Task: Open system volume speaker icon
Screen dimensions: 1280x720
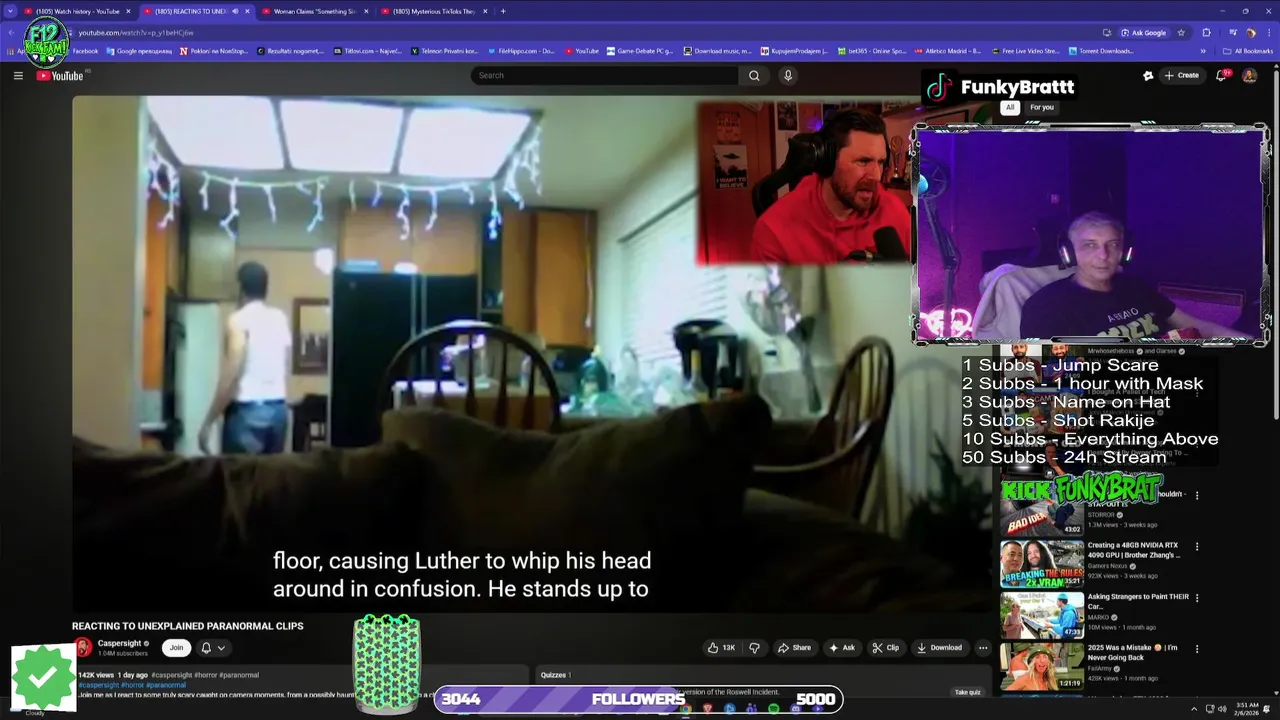Action: click(x=1222, y=709)
